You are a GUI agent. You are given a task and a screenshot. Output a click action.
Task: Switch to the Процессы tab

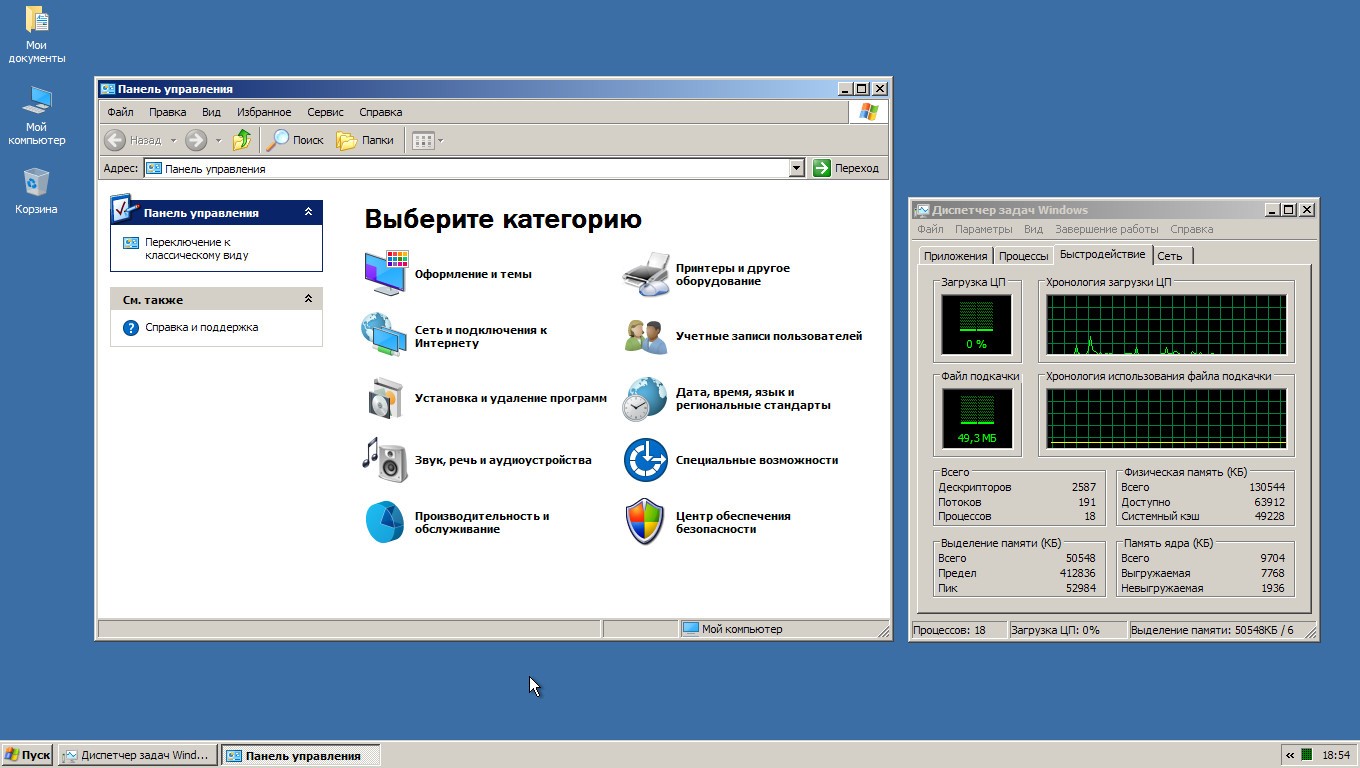[x=1024, y=256]
